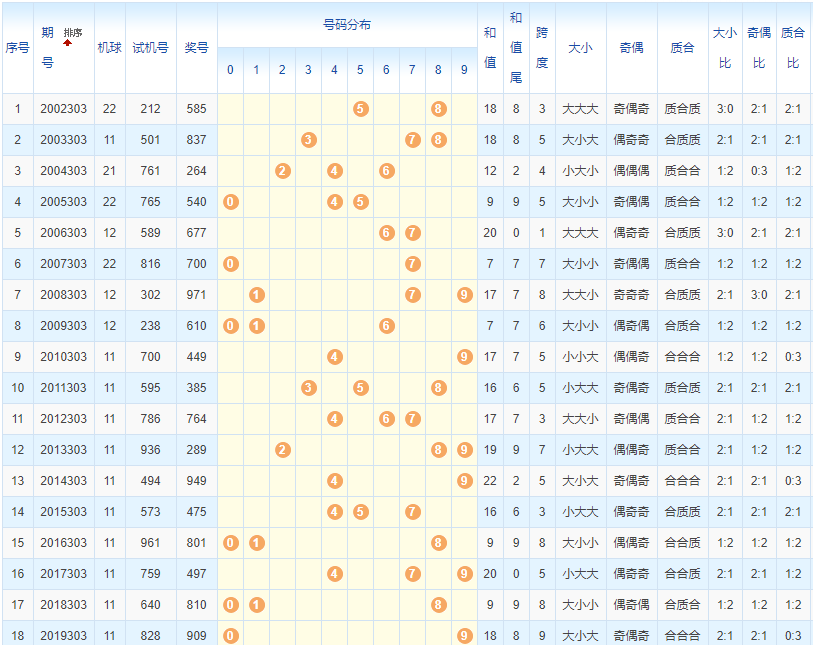The height and width of the screenshot is (645, 813).
Task: Click orange ball 0 in issue 2019303 row
Action: click(x=231, y=636)
